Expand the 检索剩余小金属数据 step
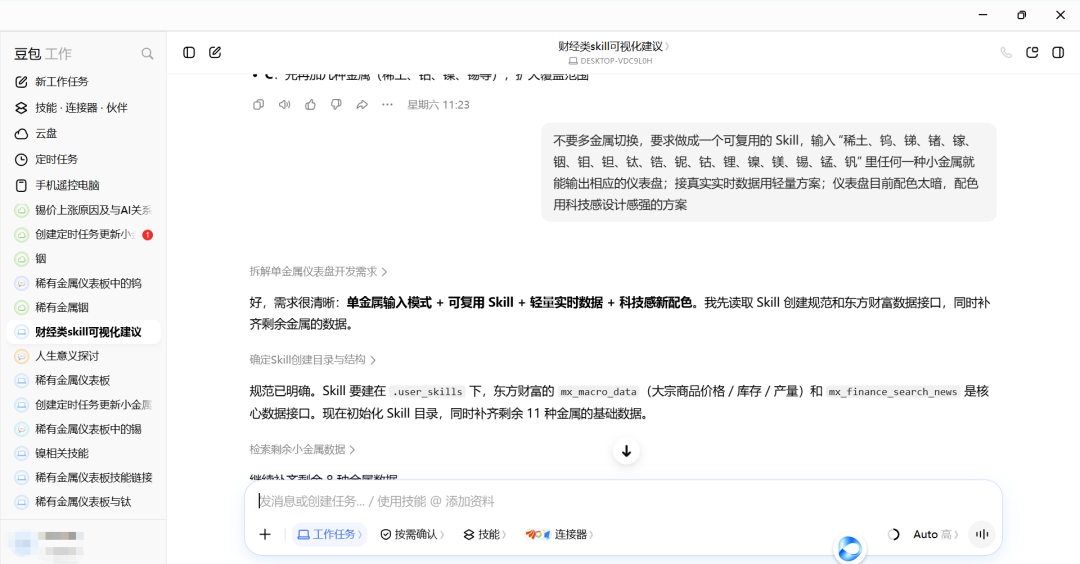1080x564 pixels. (302, 450)
